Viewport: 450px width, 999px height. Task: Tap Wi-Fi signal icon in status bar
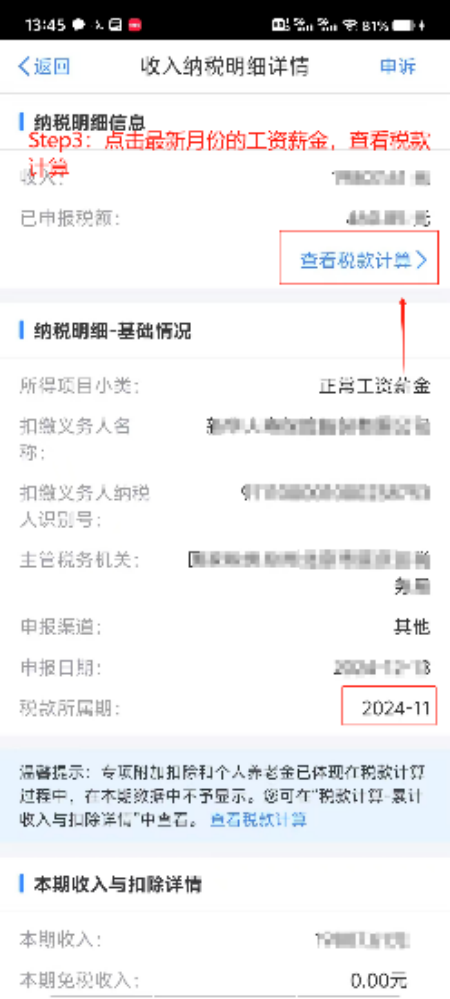point(349,25)
